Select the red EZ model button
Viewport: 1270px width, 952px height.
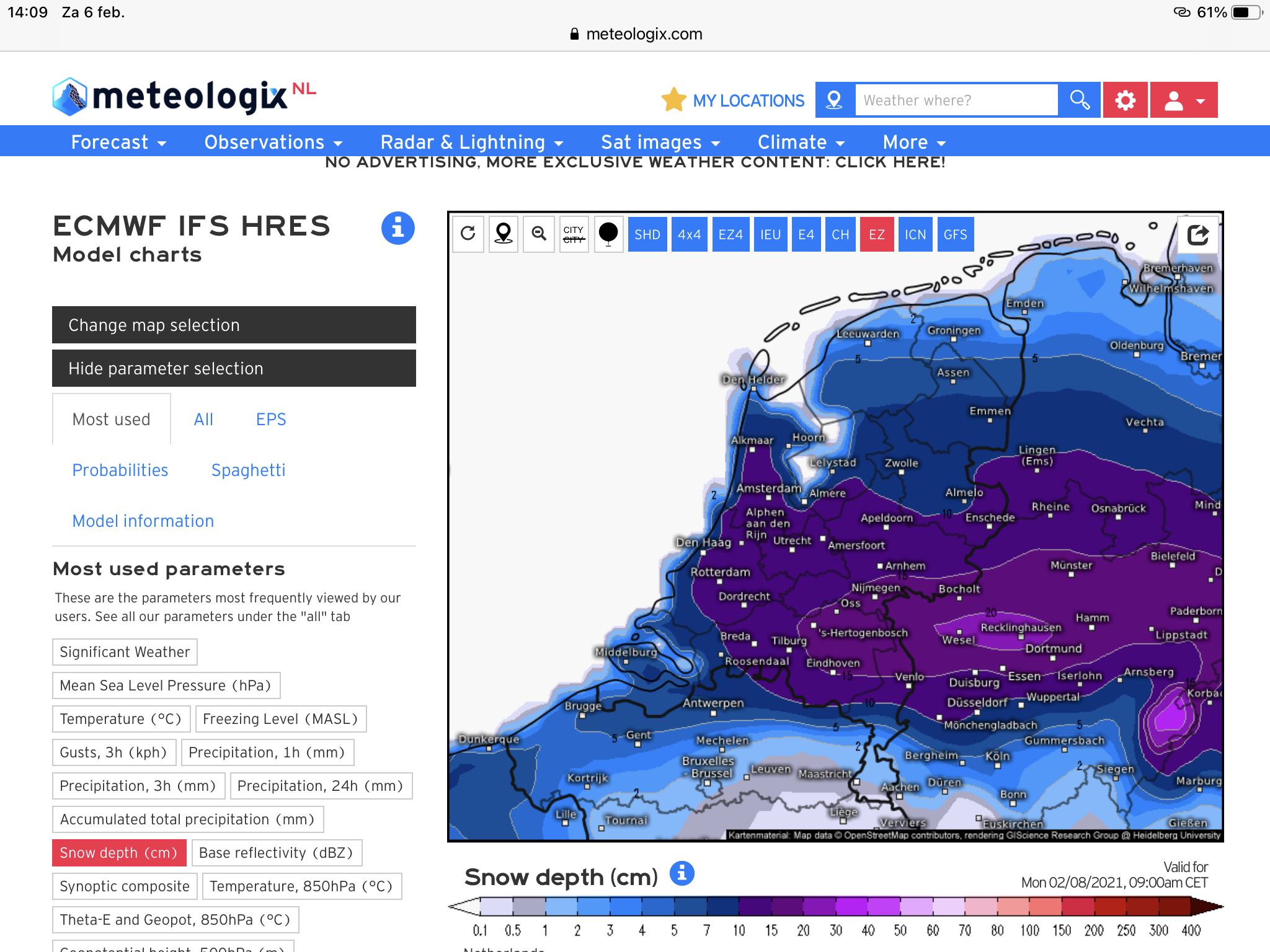point(877,234)
